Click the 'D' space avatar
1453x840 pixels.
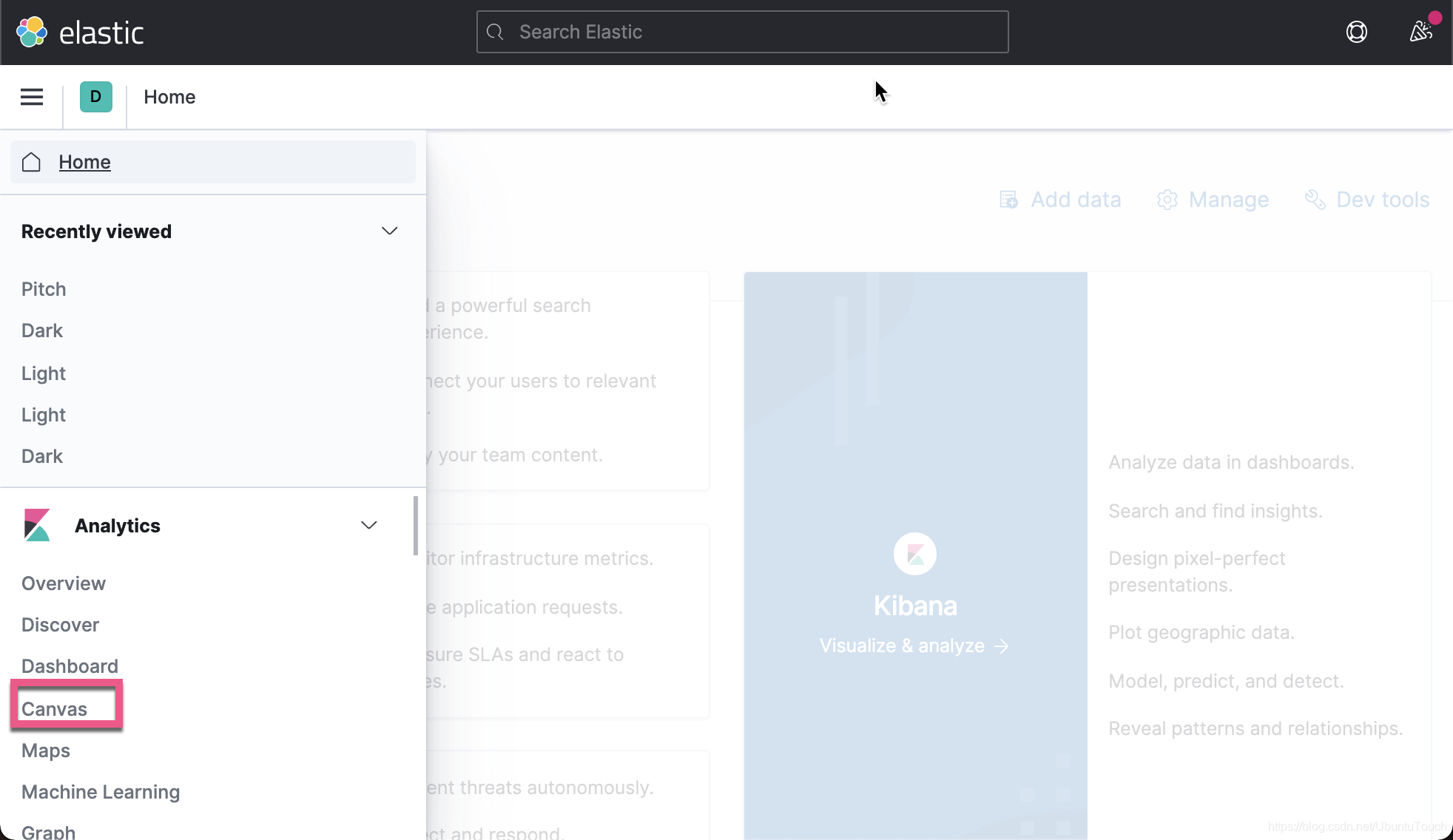[x=95, y=97]
